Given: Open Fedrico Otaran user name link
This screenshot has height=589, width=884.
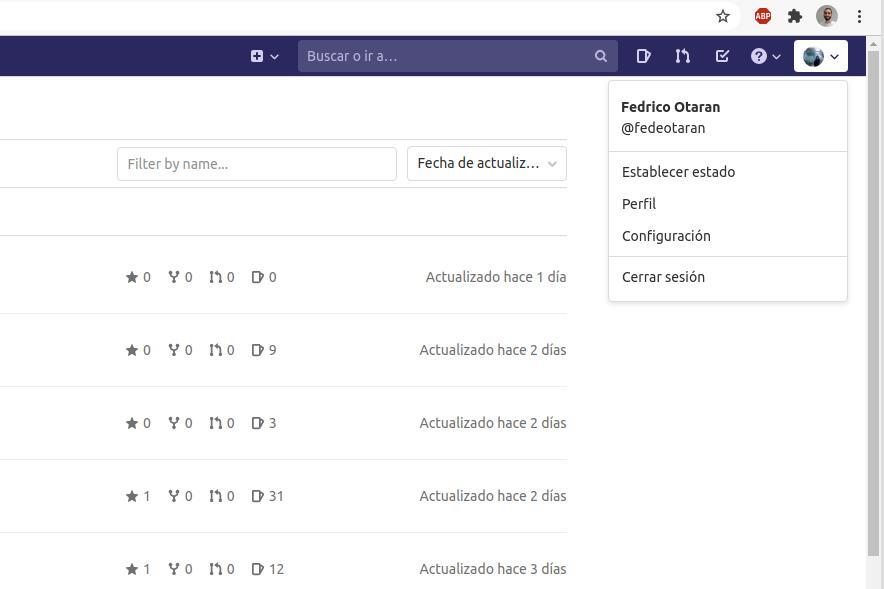Looking at the screenshot, I should (670, 107).
